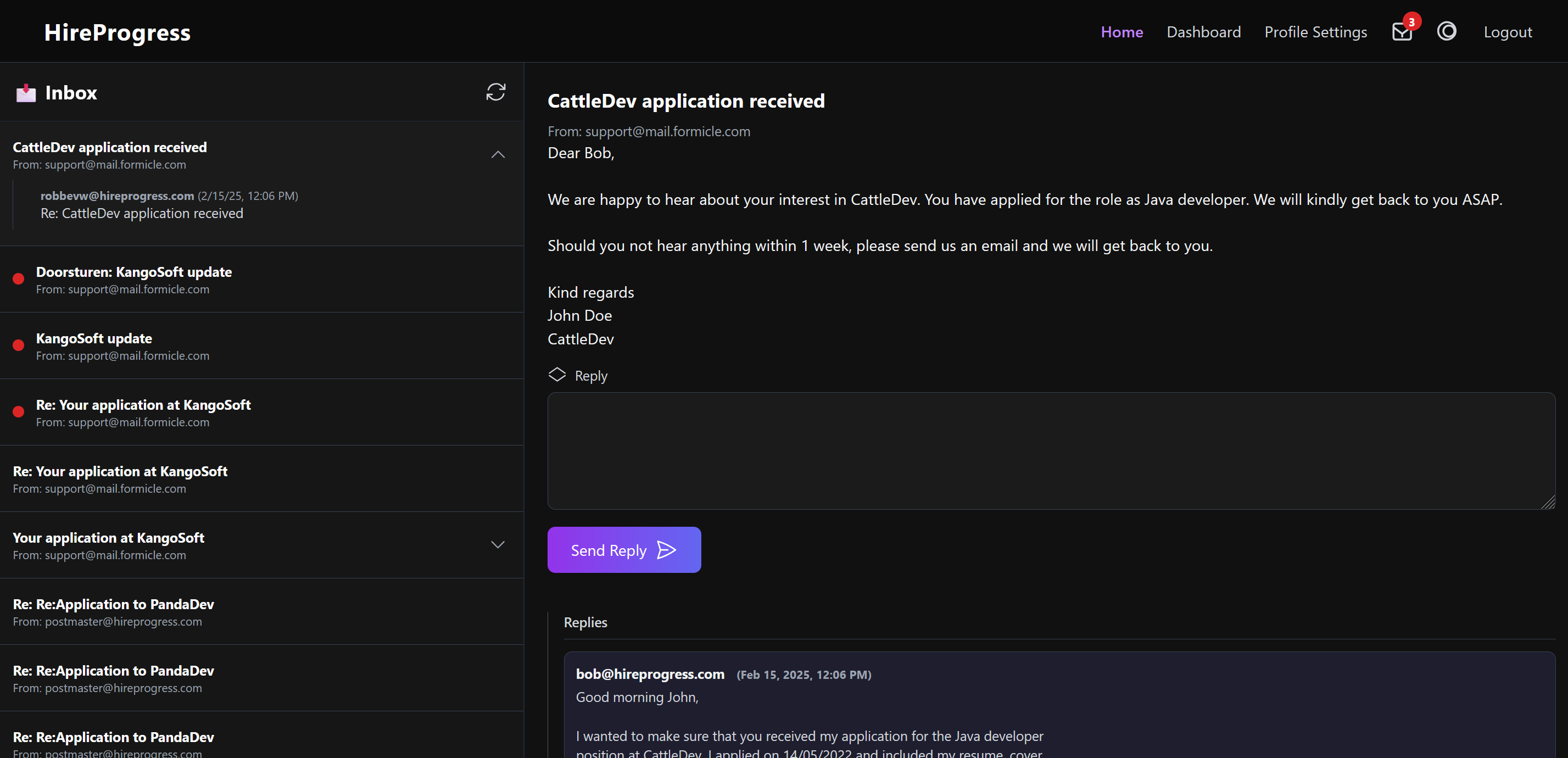This screenshot has height=758, width=1568.
Task: Select the Reply diamond icon below the email
Action: tap(556, 375)
